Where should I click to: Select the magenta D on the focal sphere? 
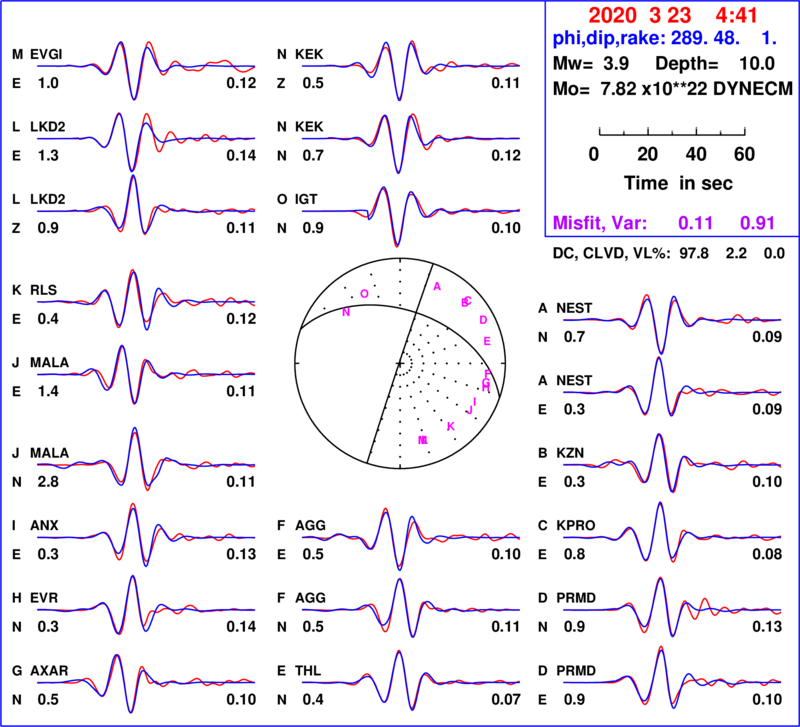tap(483, 320)
